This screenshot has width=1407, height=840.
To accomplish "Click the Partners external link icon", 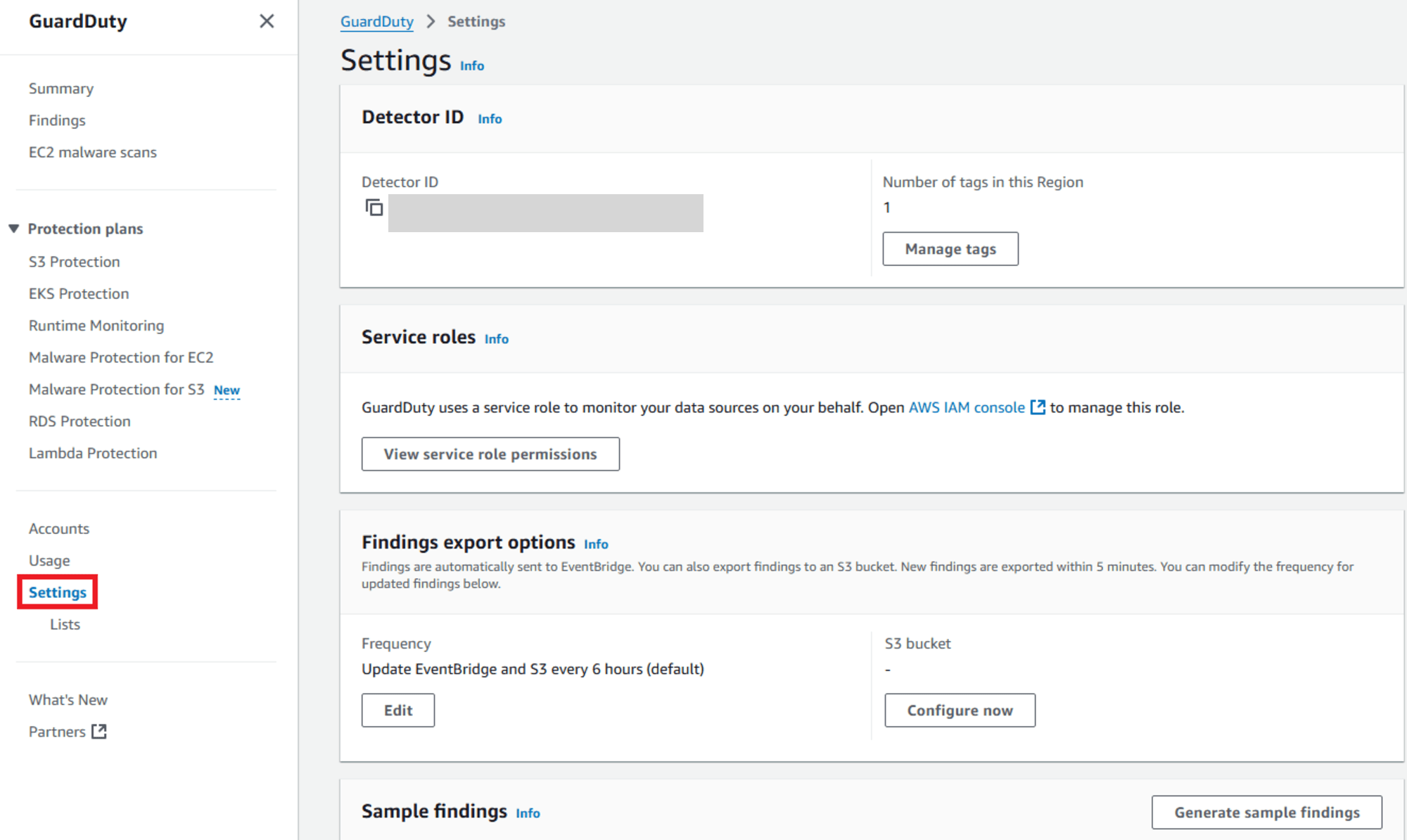I will (99, 732).
